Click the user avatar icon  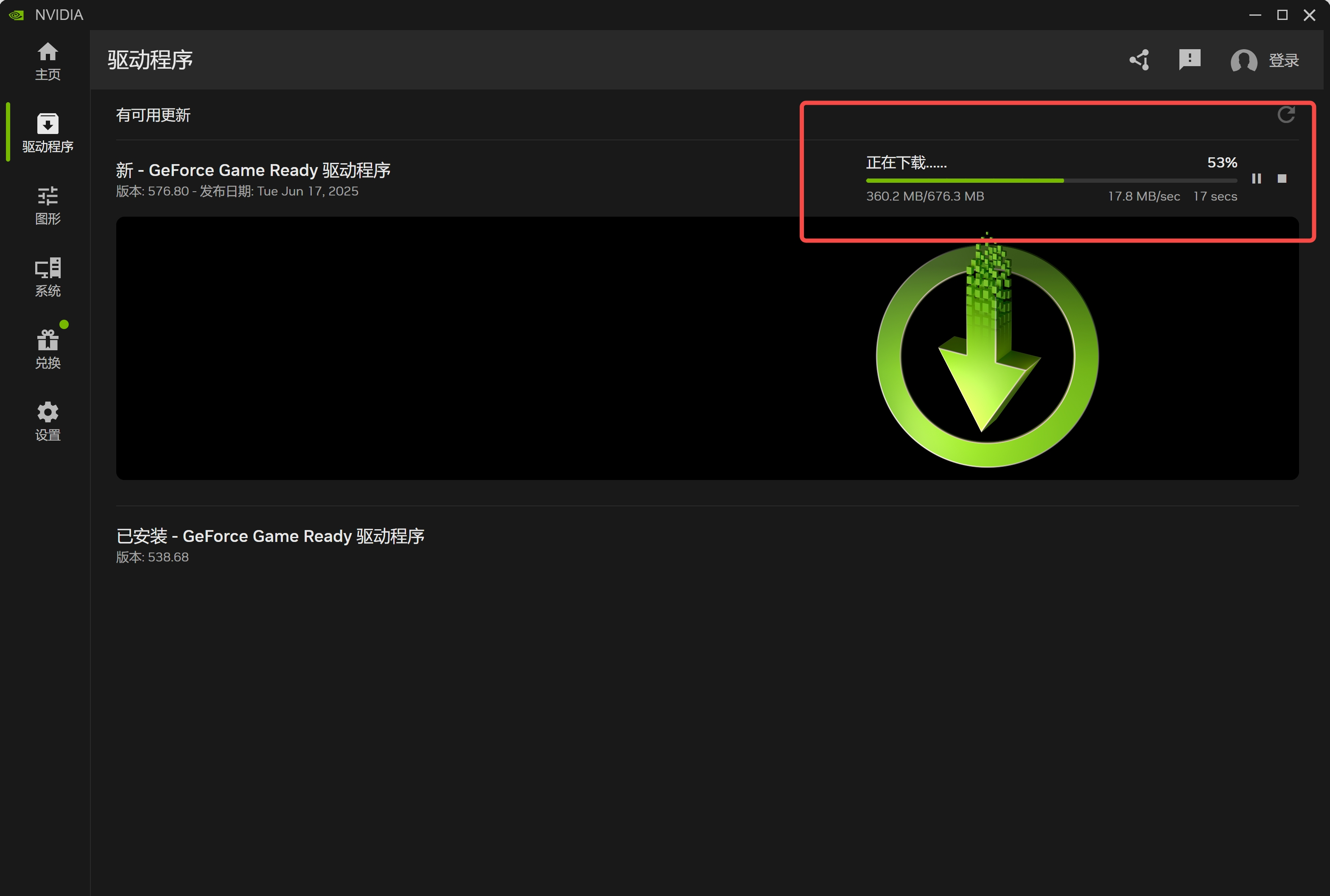click(x=1244, y=61)
